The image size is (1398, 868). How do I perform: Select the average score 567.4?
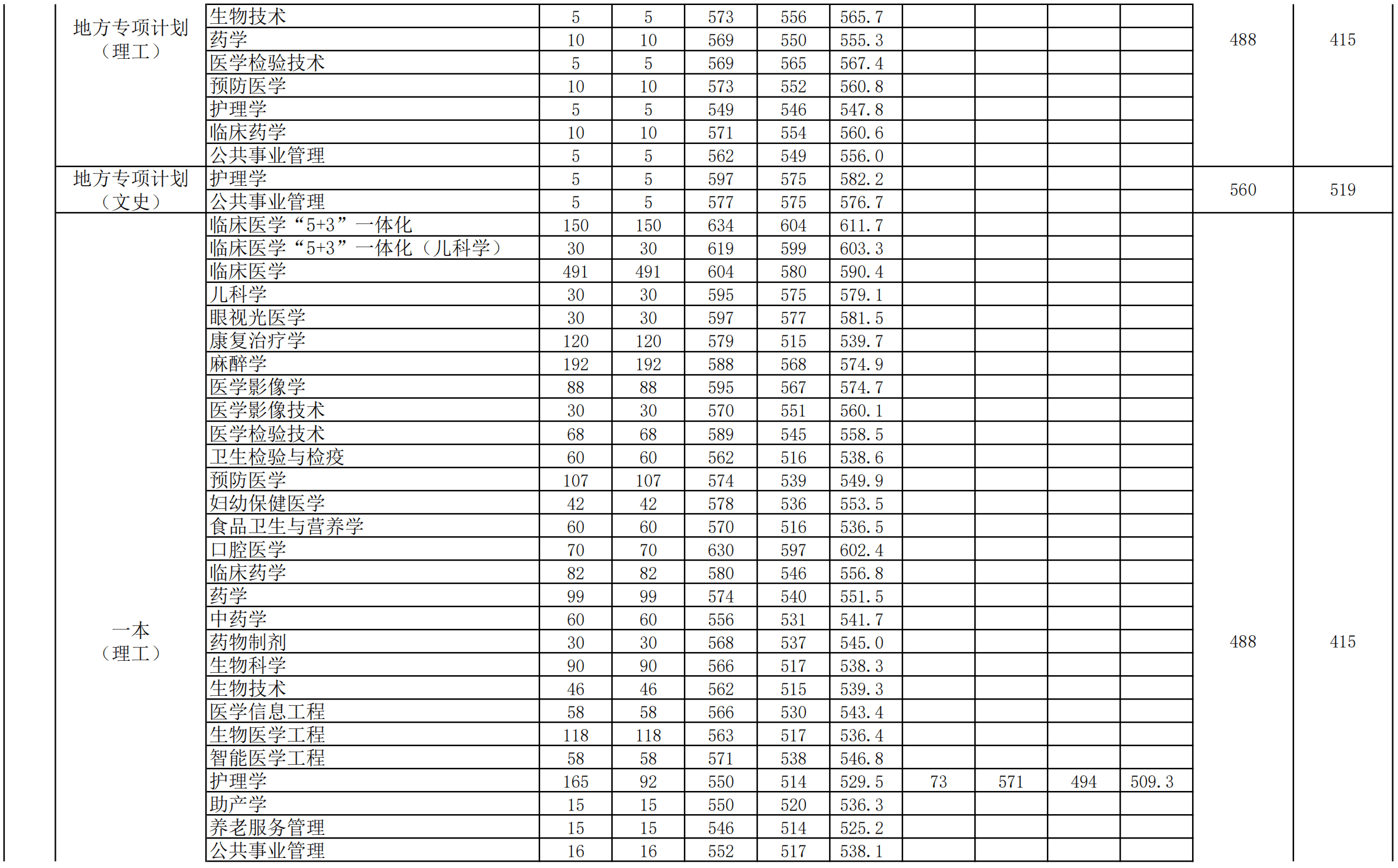862,63
